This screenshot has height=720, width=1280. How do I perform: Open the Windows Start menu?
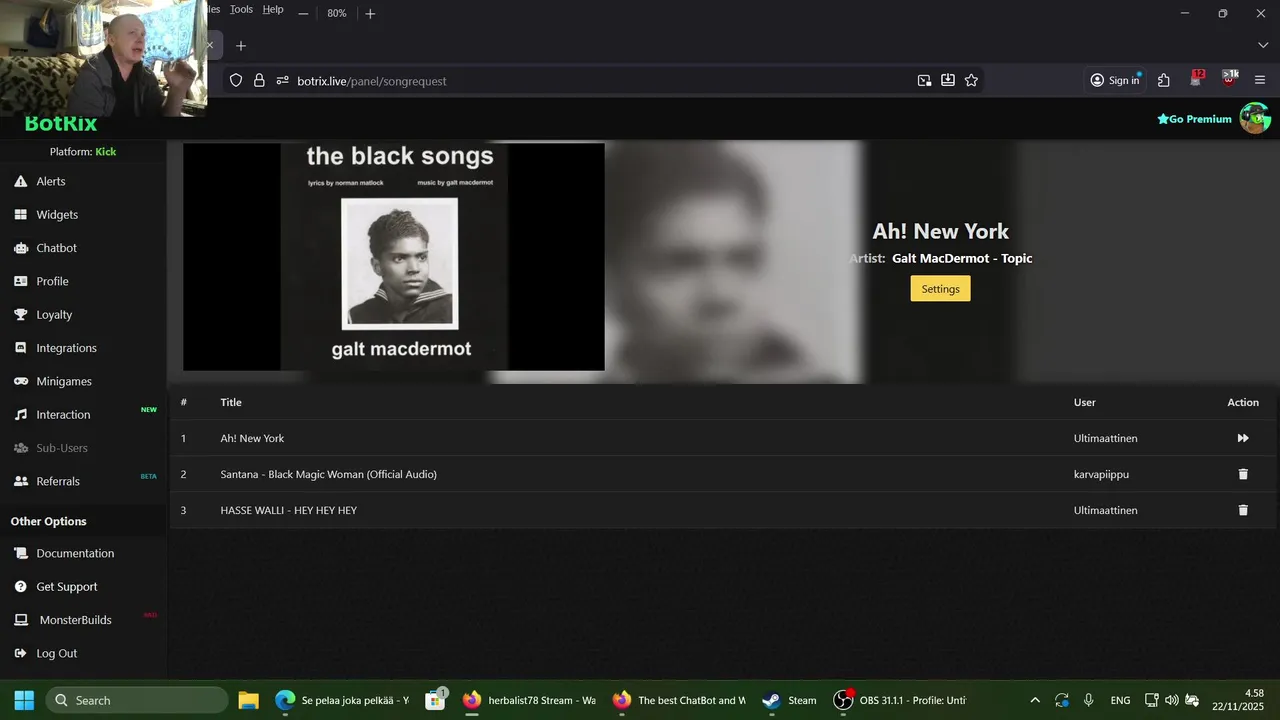coord(24,700)
